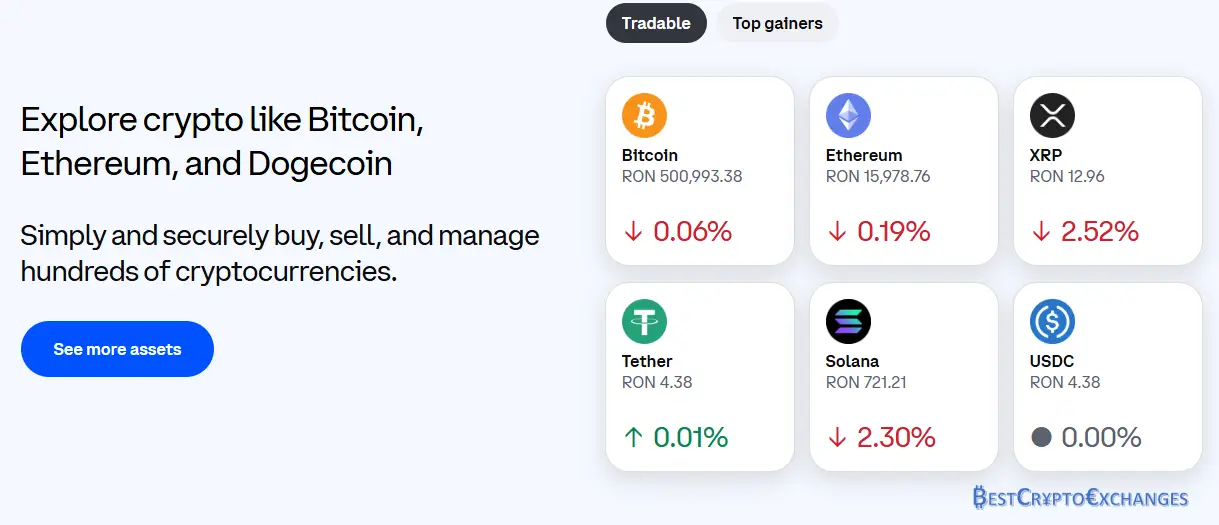Click the grey dot beside USDC 0.00%

(x=1041, y=438)
